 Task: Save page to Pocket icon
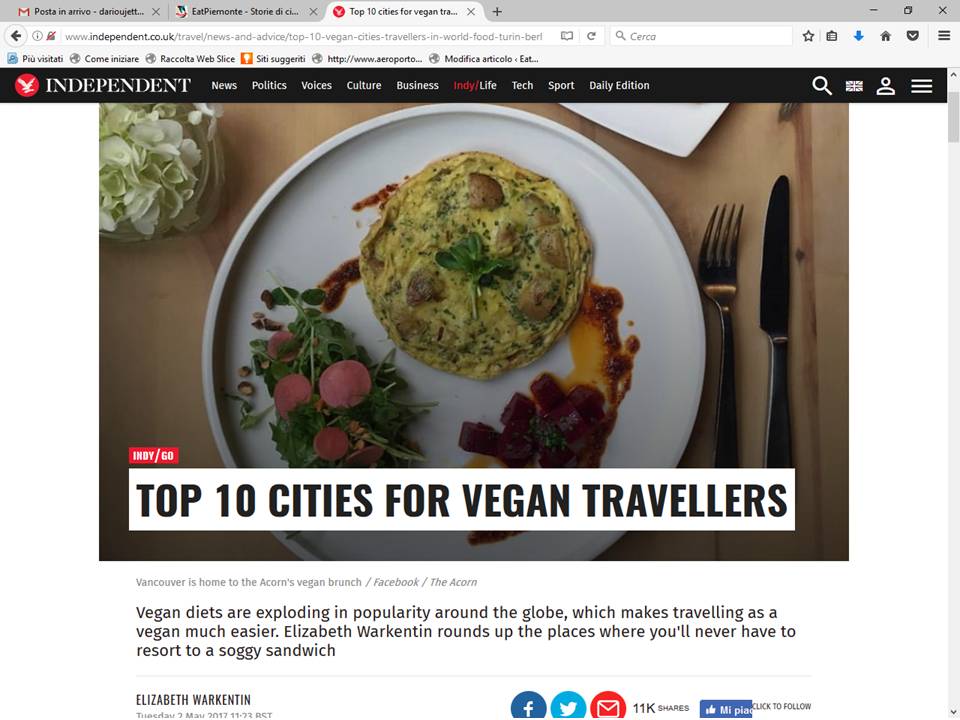912,36
